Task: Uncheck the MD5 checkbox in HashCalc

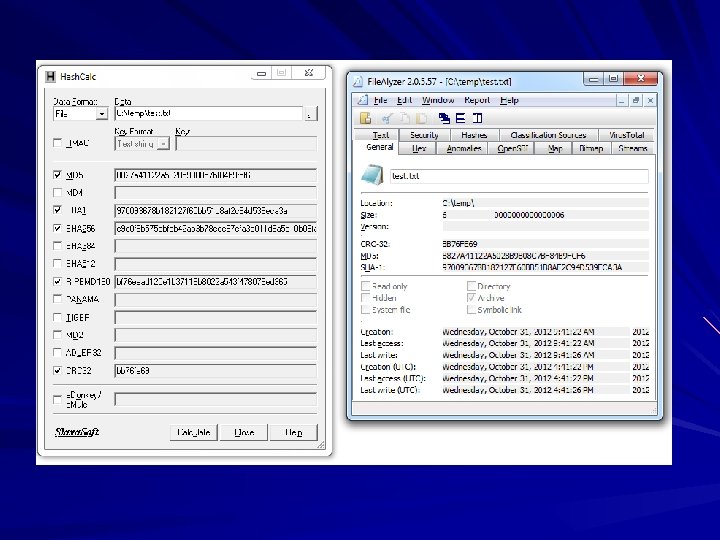Action: (57, 175)
